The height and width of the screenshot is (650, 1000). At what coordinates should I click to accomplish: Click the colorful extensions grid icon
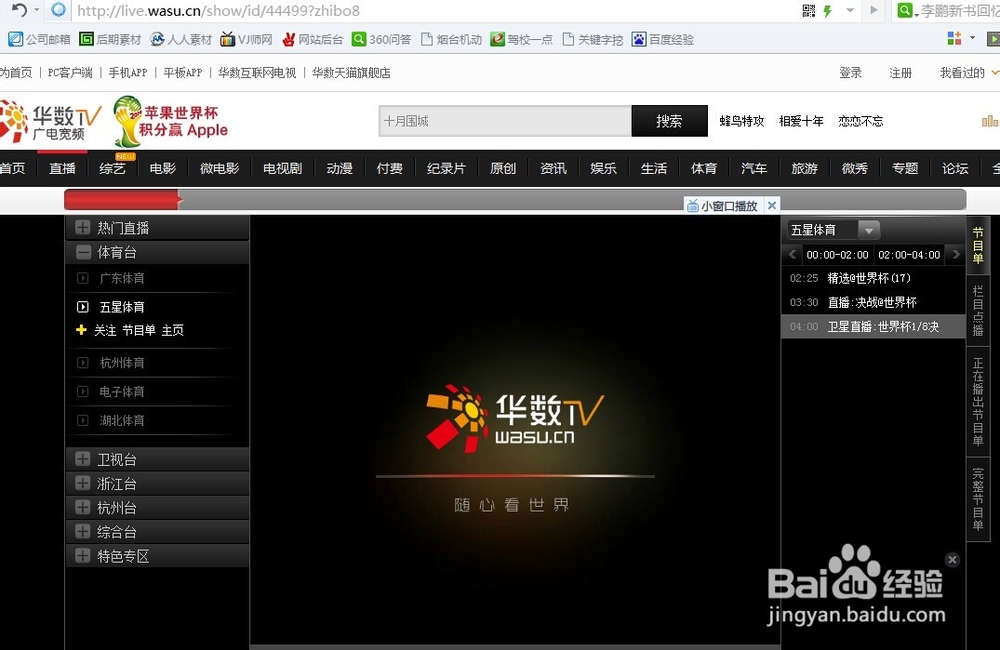click(x=954, y=38)
